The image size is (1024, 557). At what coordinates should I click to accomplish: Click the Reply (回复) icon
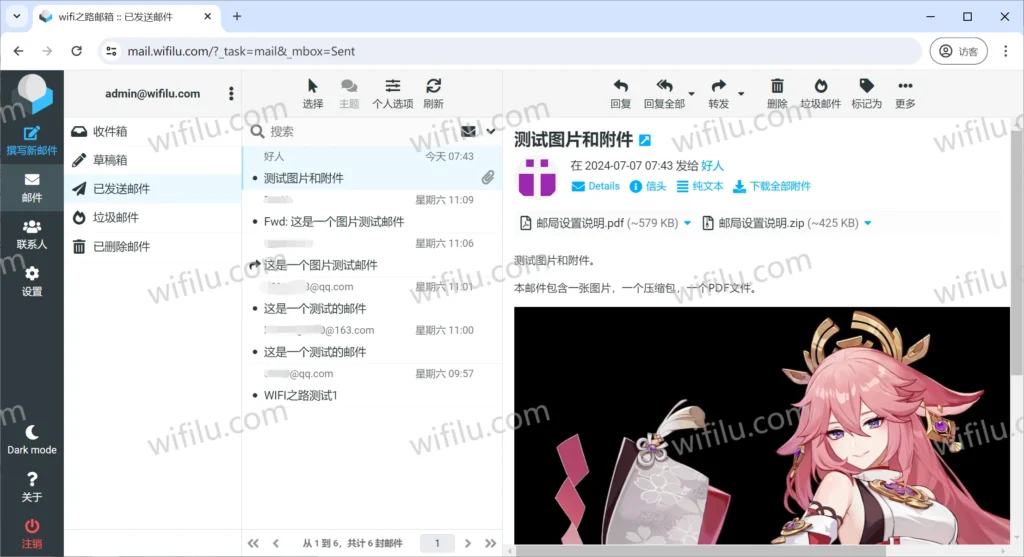coord(620,87)
